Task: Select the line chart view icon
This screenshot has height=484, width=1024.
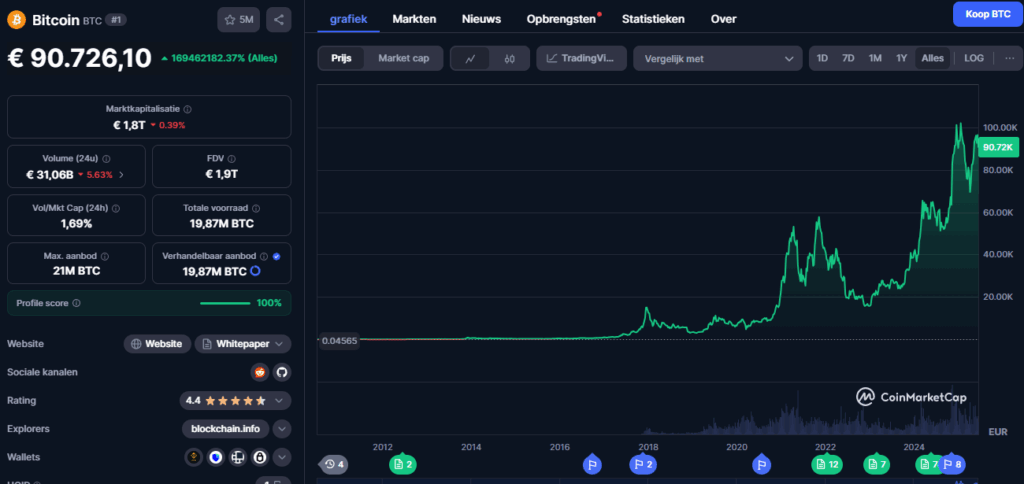Action: (470, 58)
